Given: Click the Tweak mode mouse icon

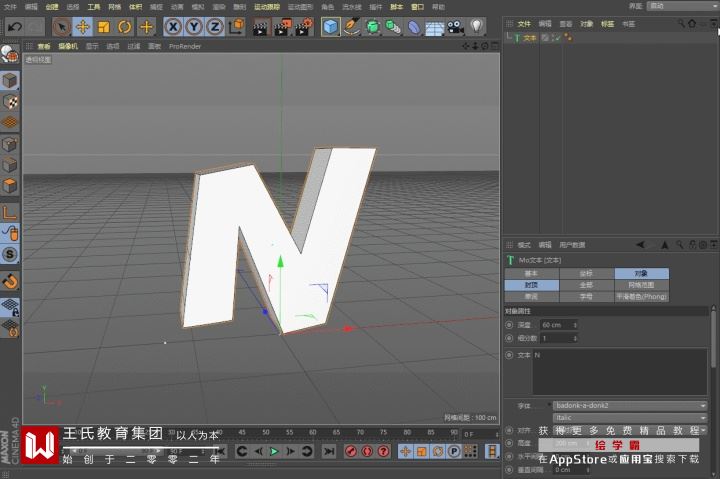Looking at the screenshot, I should (x=10, y=233).
